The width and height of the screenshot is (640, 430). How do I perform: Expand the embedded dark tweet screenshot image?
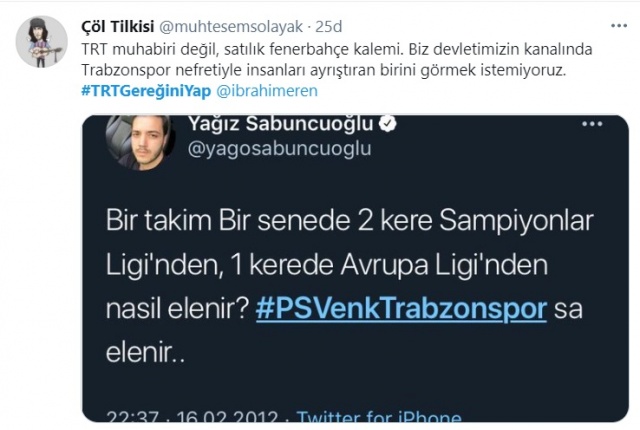(355, 268)
